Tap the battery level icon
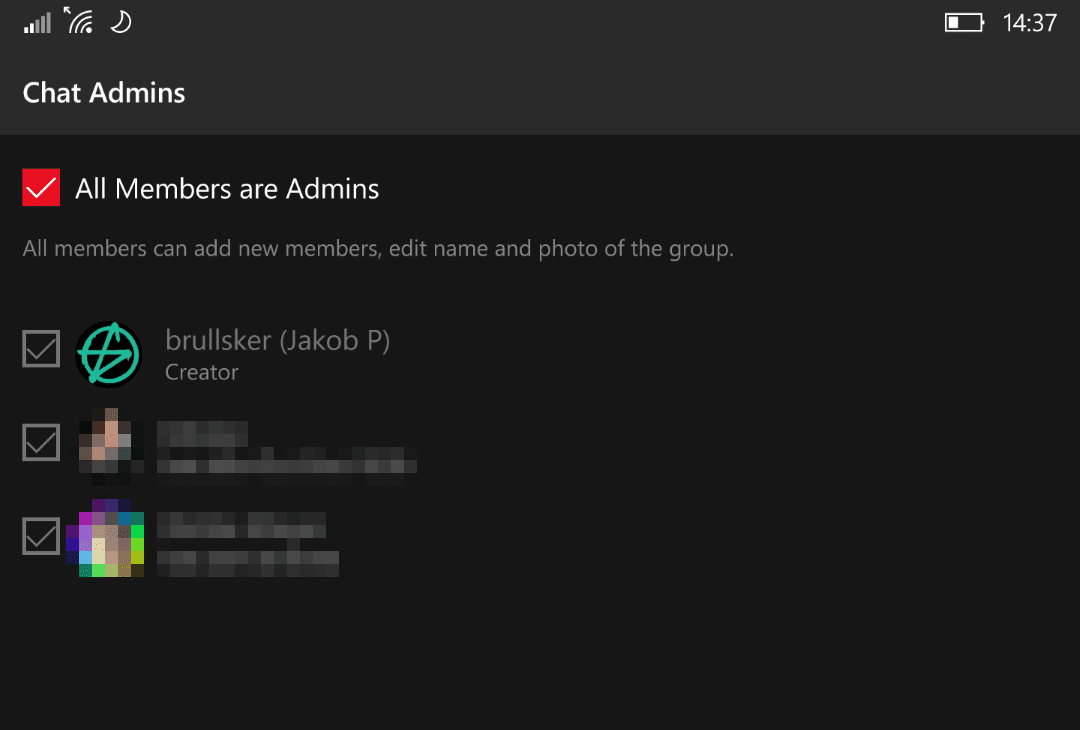This screenshot has height=730, width=1080. point(964,23)
